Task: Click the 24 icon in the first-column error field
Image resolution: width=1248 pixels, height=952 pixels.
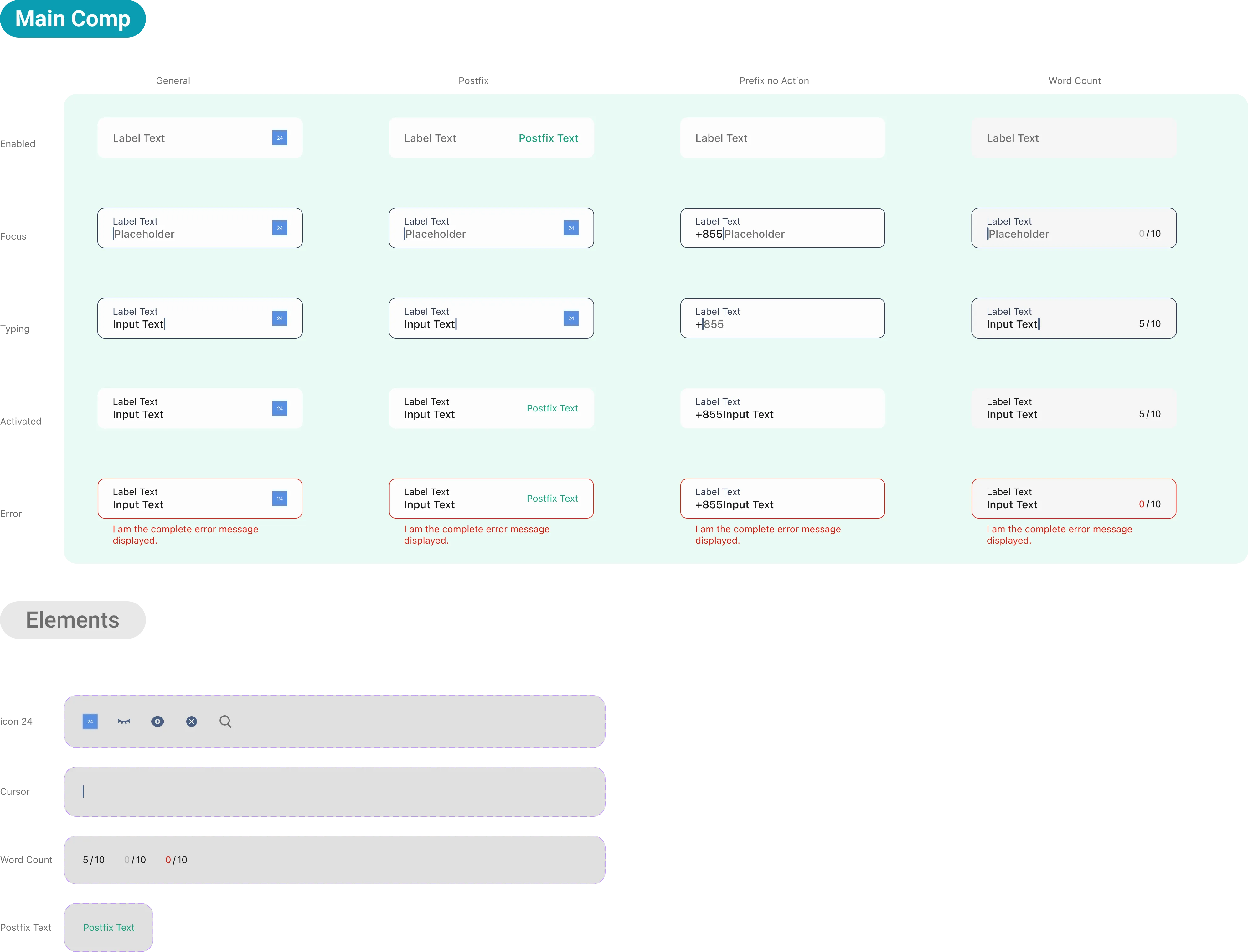Action: click(x=280, y=499)
